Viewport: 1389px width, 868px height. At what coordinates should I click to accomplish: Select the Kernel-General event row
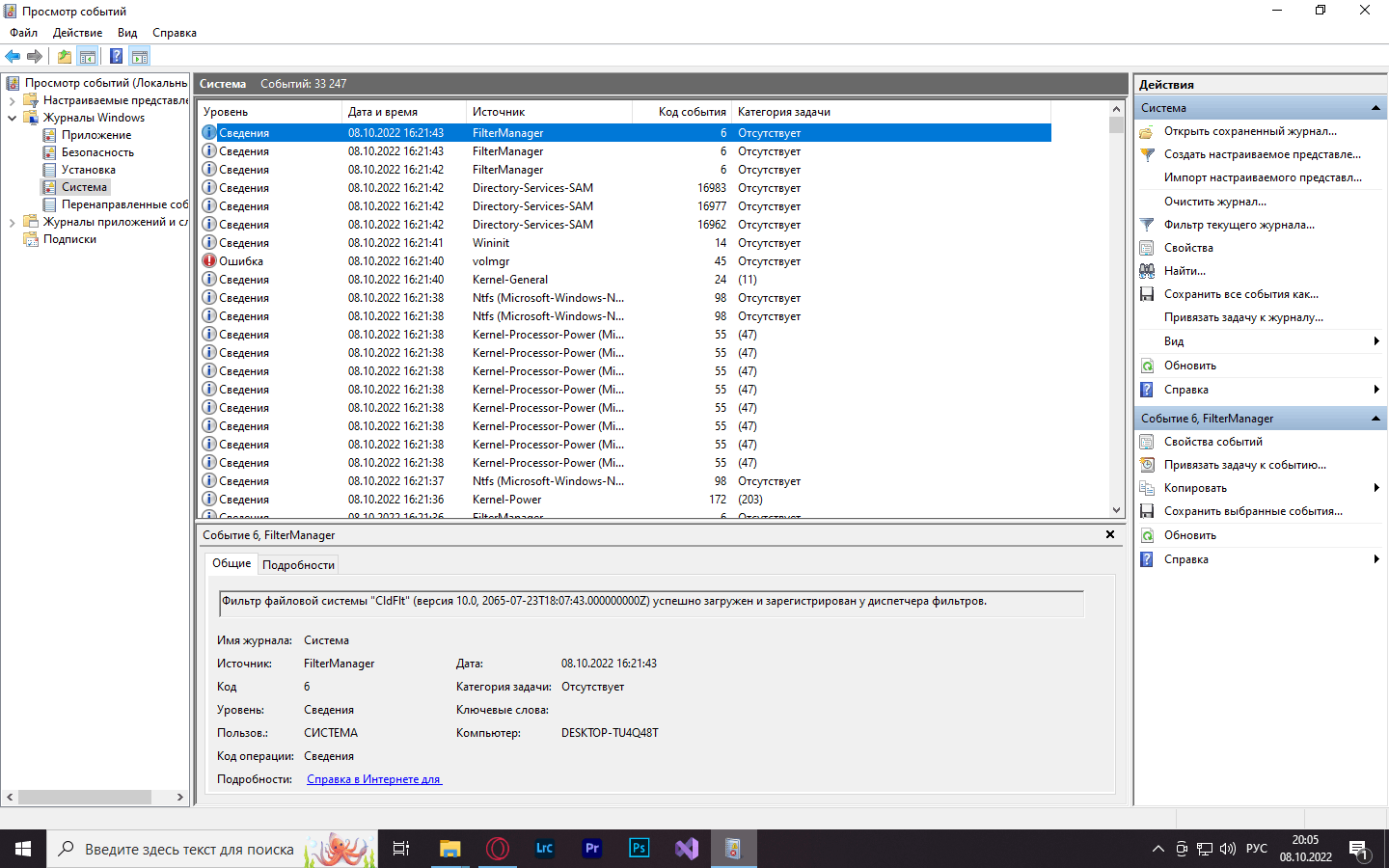point(625,280)
